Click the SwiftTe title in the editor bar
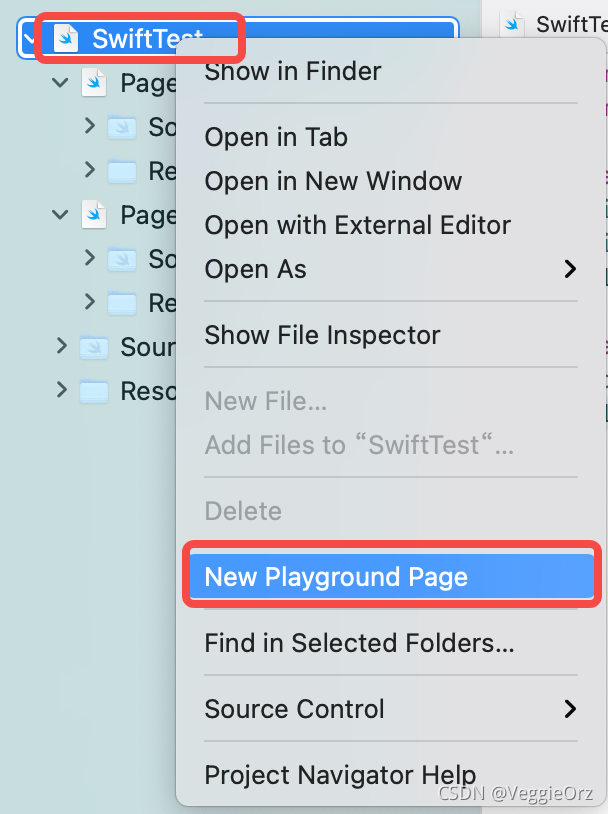This screenshot has height=814, width=608. click(572, 24)
